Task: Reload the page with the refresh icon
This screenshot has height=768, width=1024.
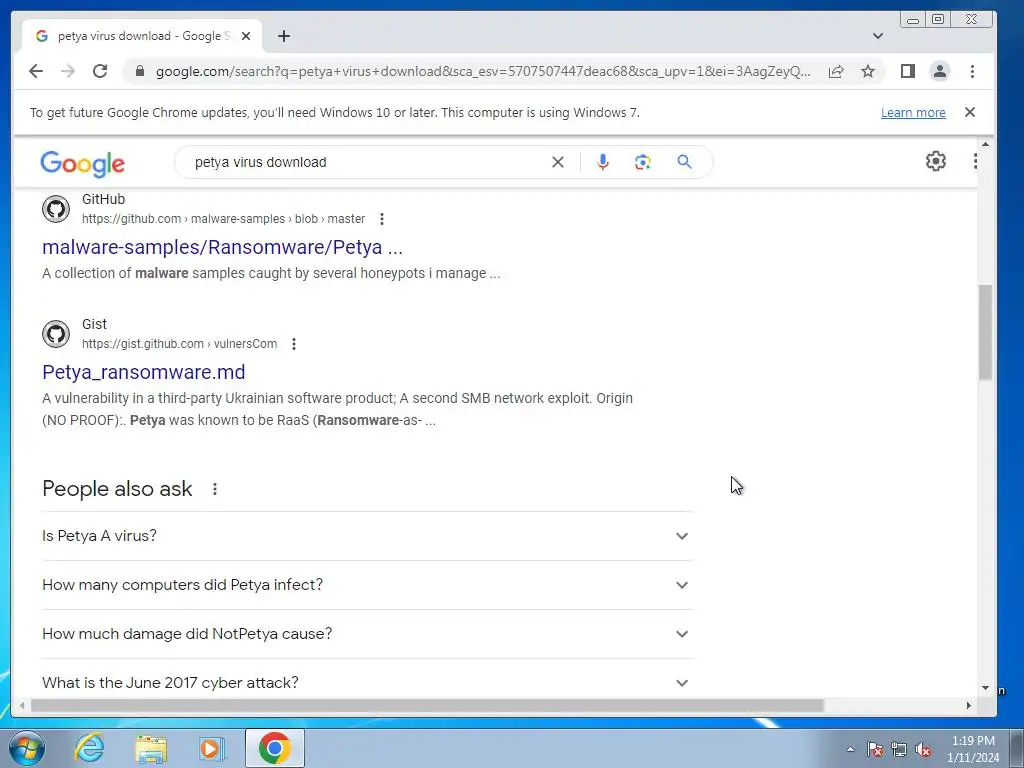Action: coord(100,71)
